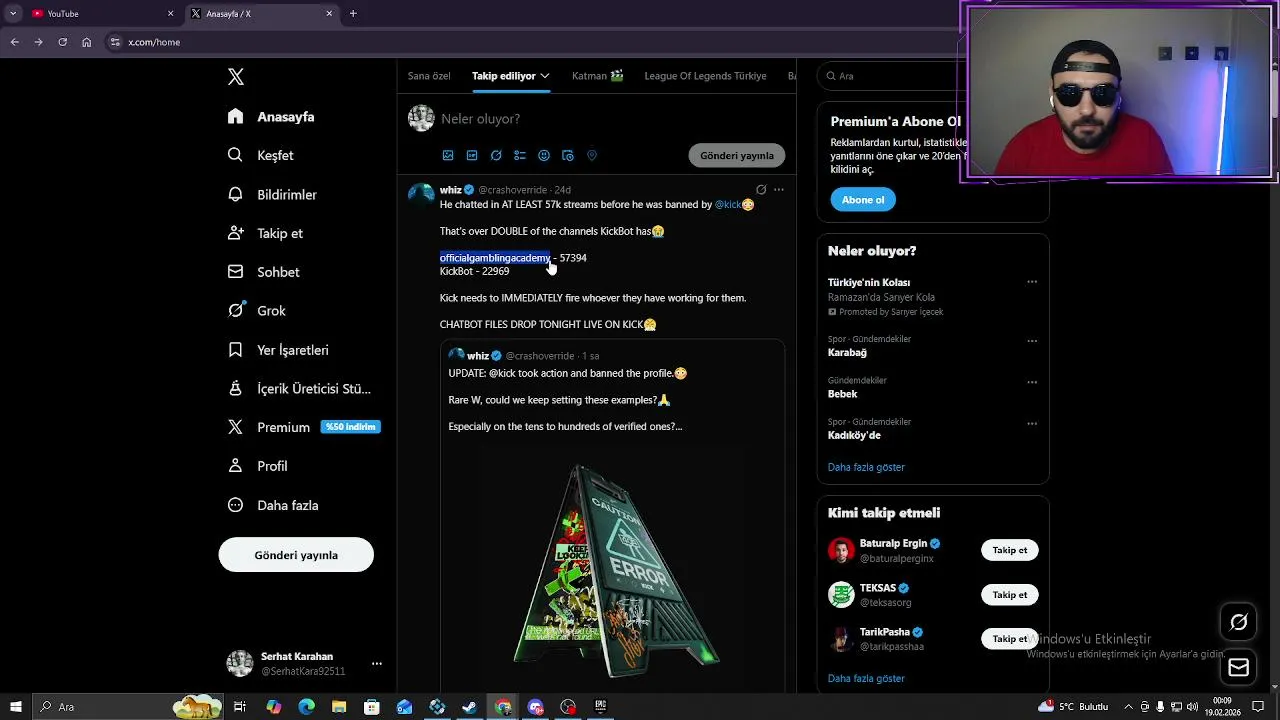Screen dimensions: 1280x720
Task: Open Epic Games Launcher from taskbar
Action: point(601,707)
